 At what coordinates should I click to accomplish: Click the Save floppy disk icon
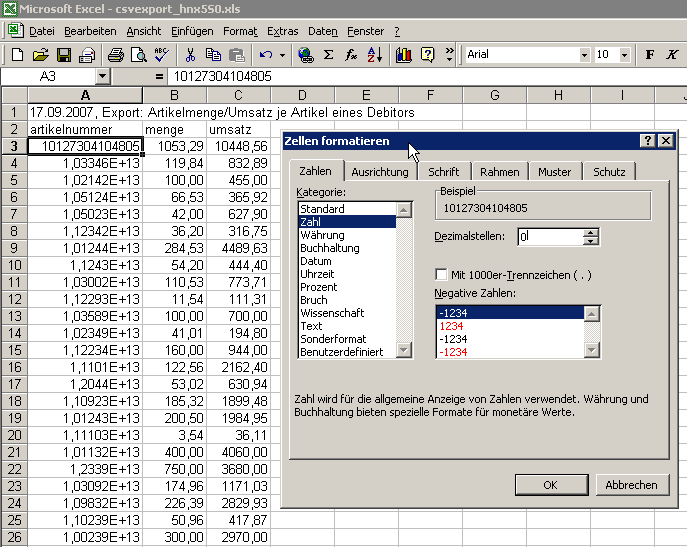click(64, 55)
